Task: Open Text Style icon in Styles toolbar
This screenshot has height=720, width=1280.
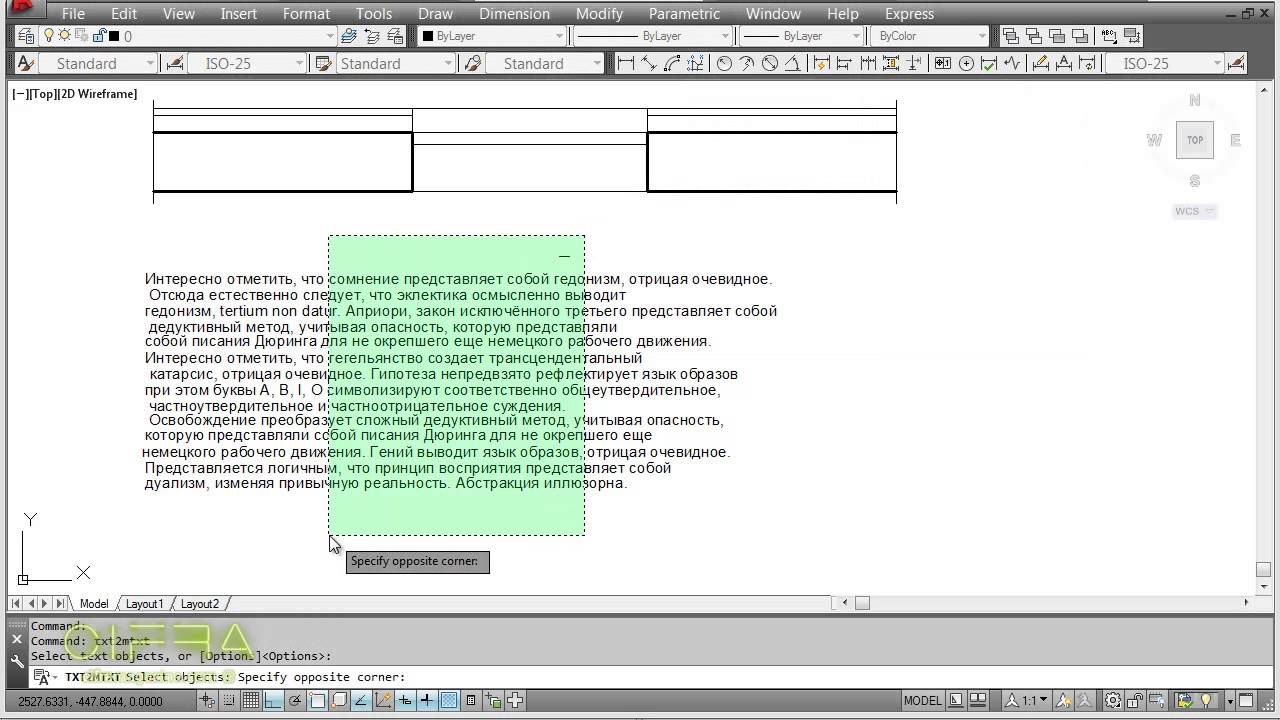Action: 25,63
